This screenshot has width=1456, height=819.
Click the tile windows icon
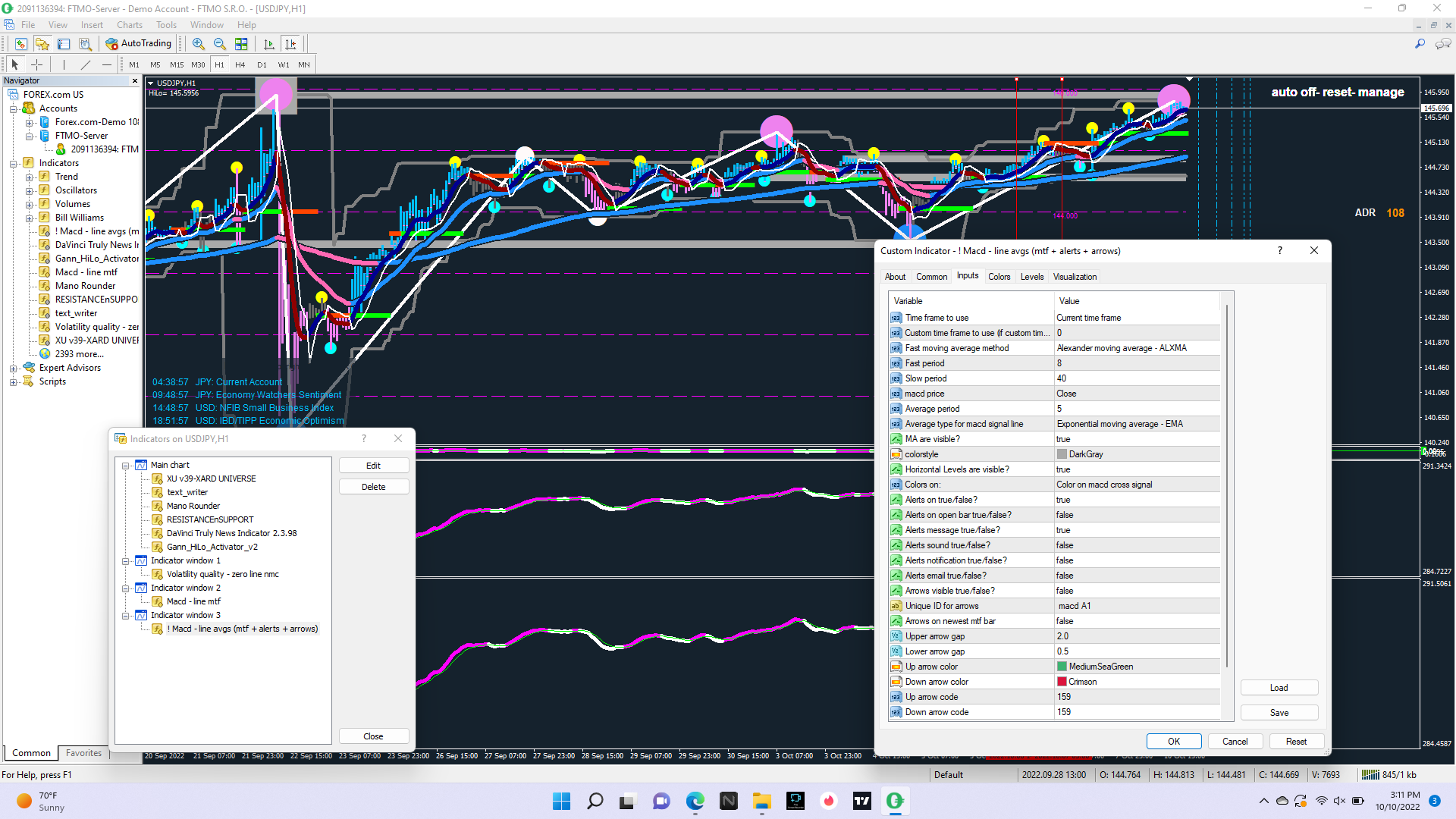click(x=241, y=44)
